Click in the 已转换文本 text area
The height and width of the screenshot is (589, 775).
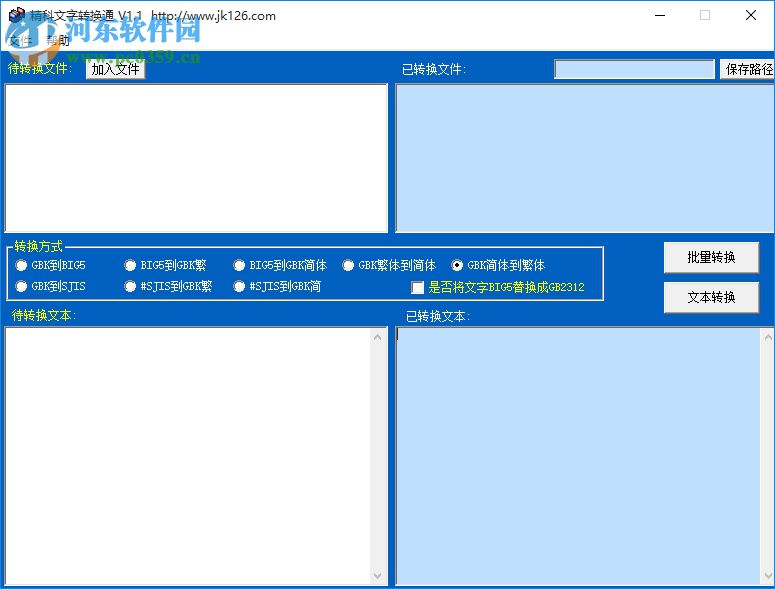tap(578, 456)
